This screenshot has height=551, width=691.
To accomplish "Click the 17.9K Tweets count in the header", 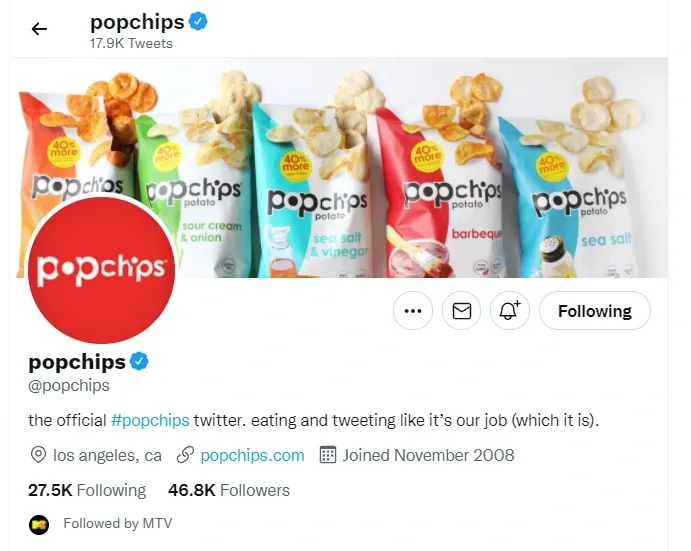I will [x=131, y=43].
